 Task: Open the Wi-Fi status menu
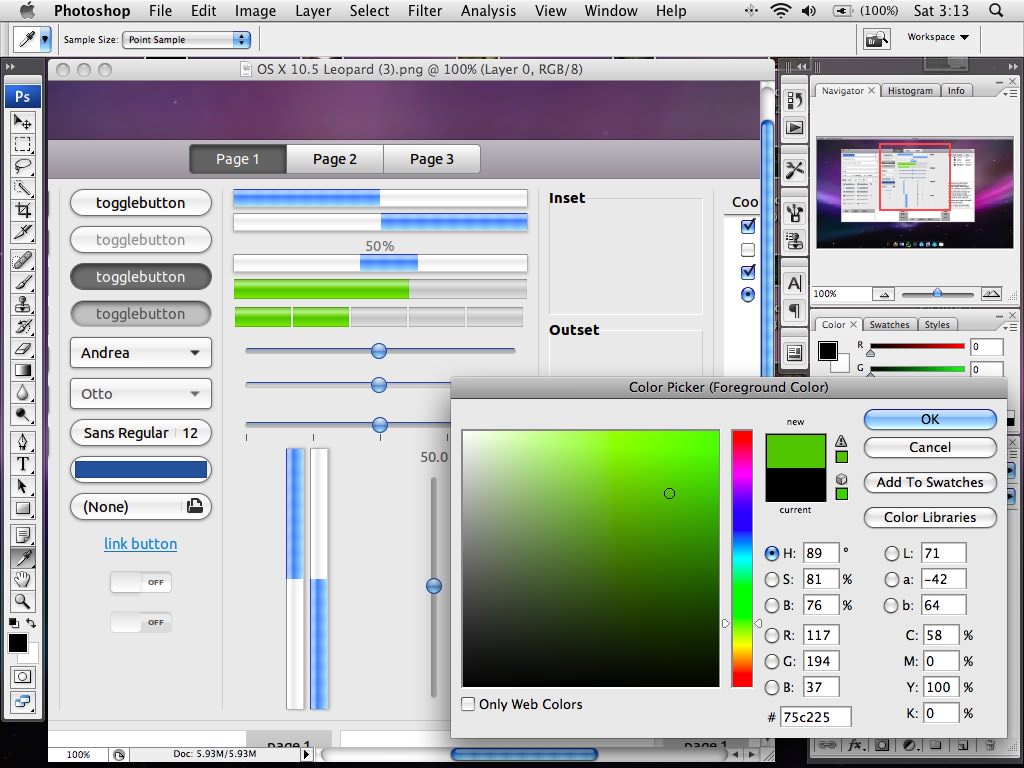coord(781,10)
